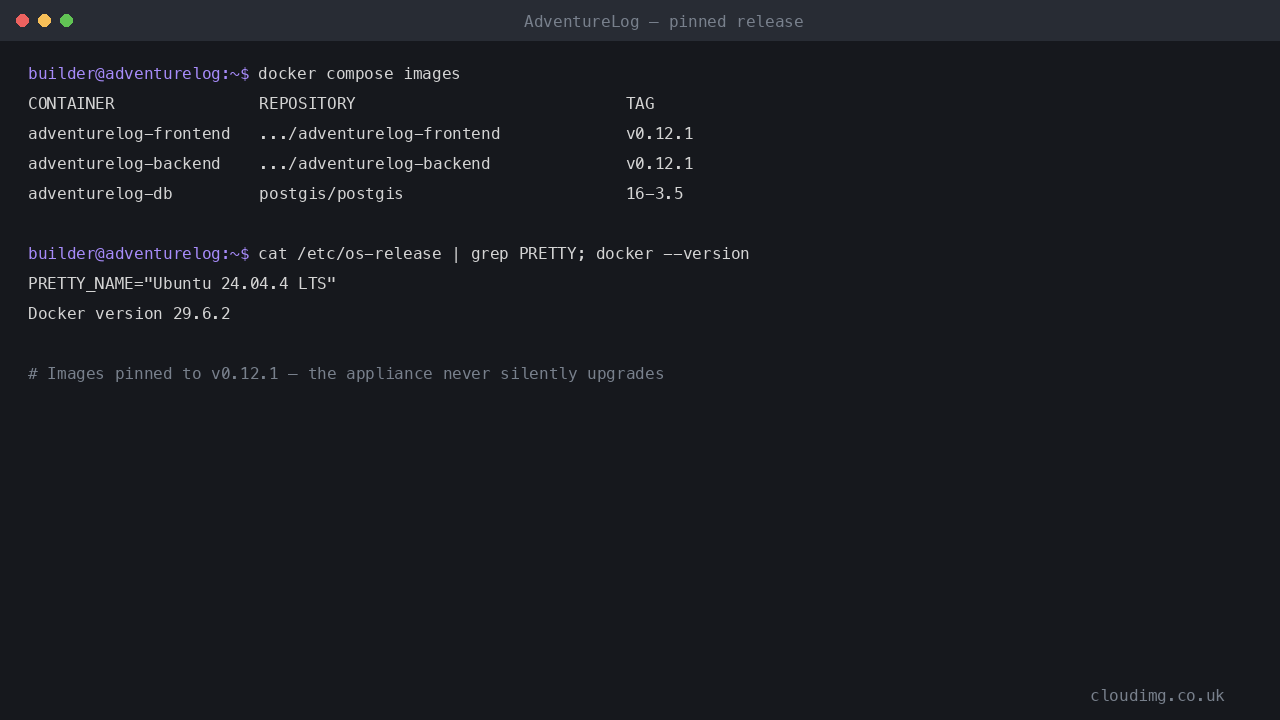The width and height of the screenshot is (1280, 720).
Task: Click the '16-3.5' tag value
Action: (x=654, y=194)
